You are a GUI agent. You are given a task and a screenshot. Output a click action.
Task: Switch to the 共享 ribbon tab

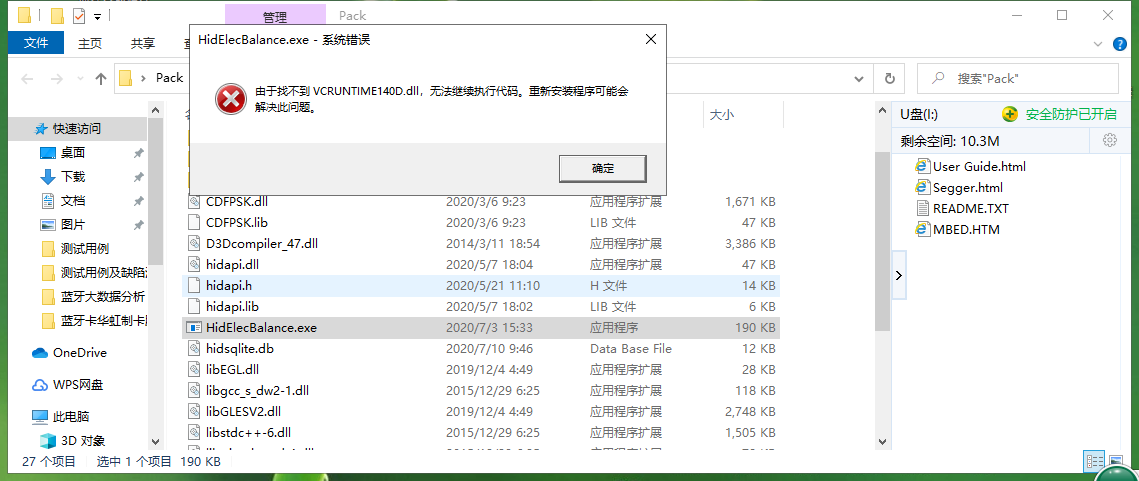[142, 43]
